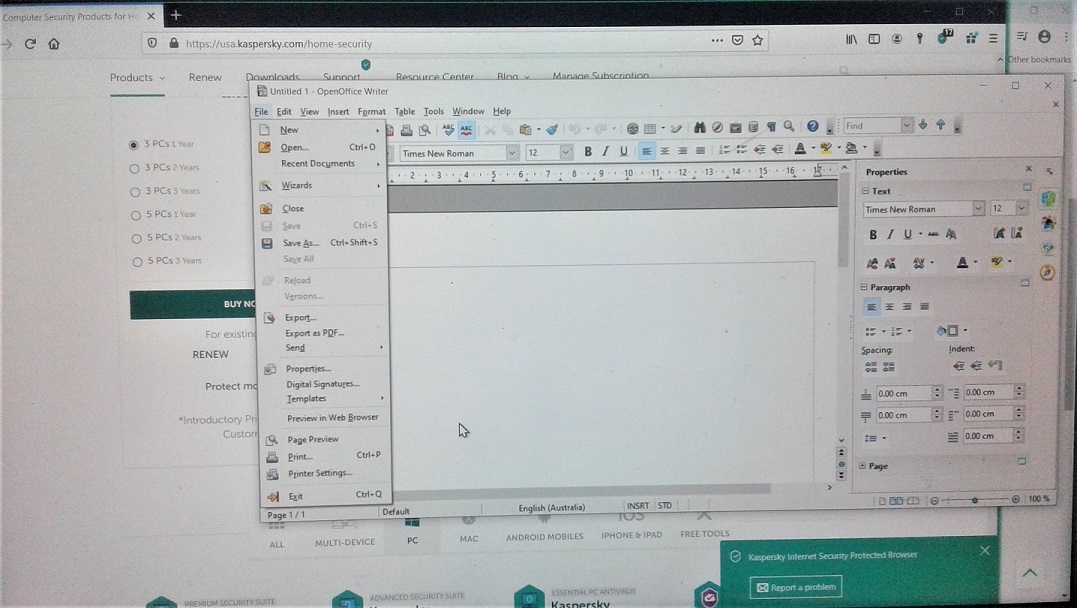The width and height of the screenshot is (1077, 608).
Task: Apply Italic from the formatting toolbar
Action: click(605, 151)
